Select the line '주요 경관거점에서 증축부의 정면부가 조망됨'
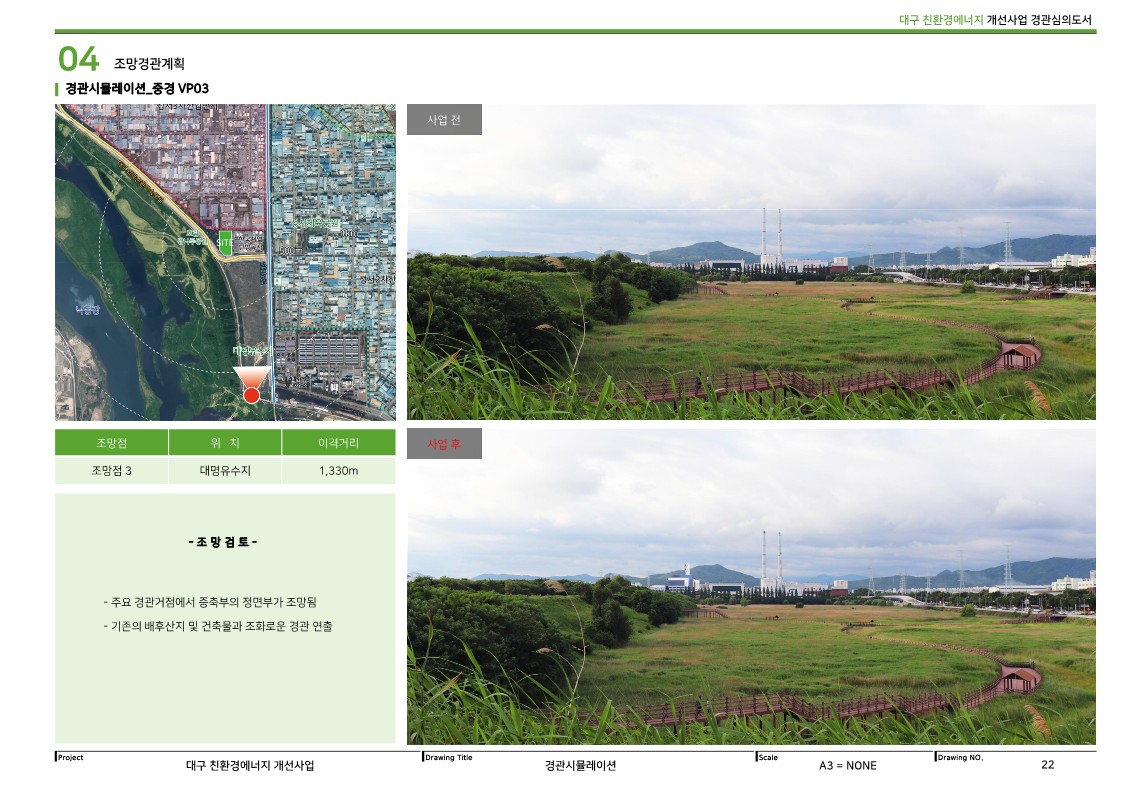1122x794 pixels. (213, 602)
